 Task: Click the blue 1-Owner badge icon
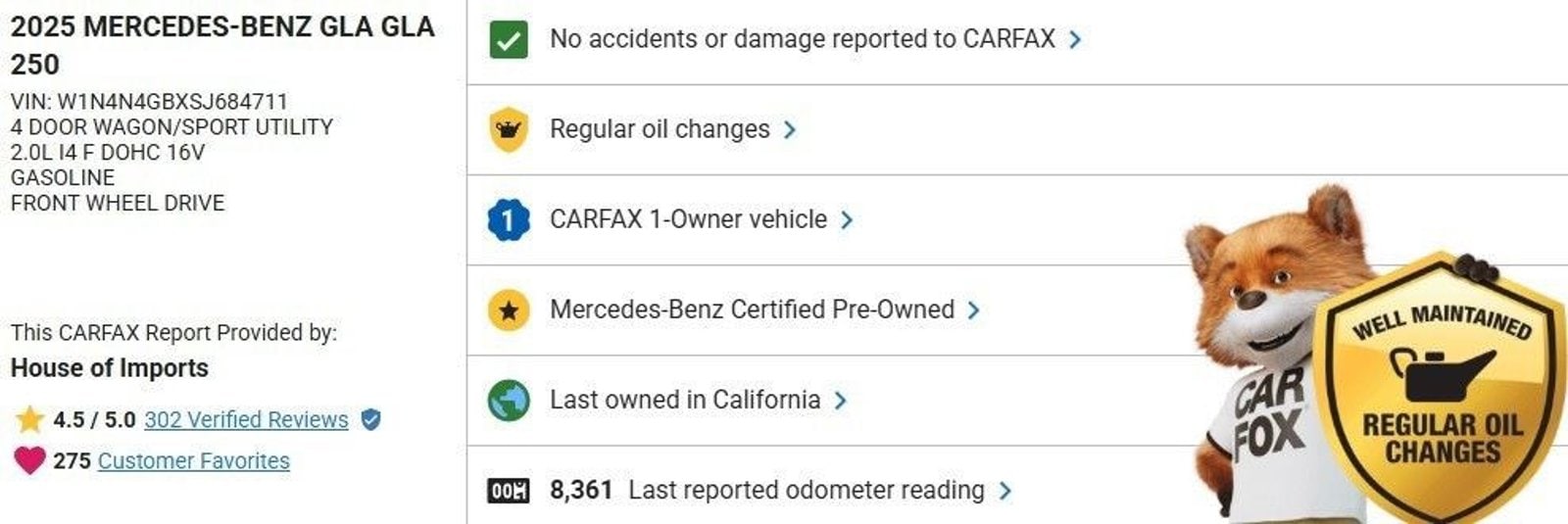click(508, 220)
